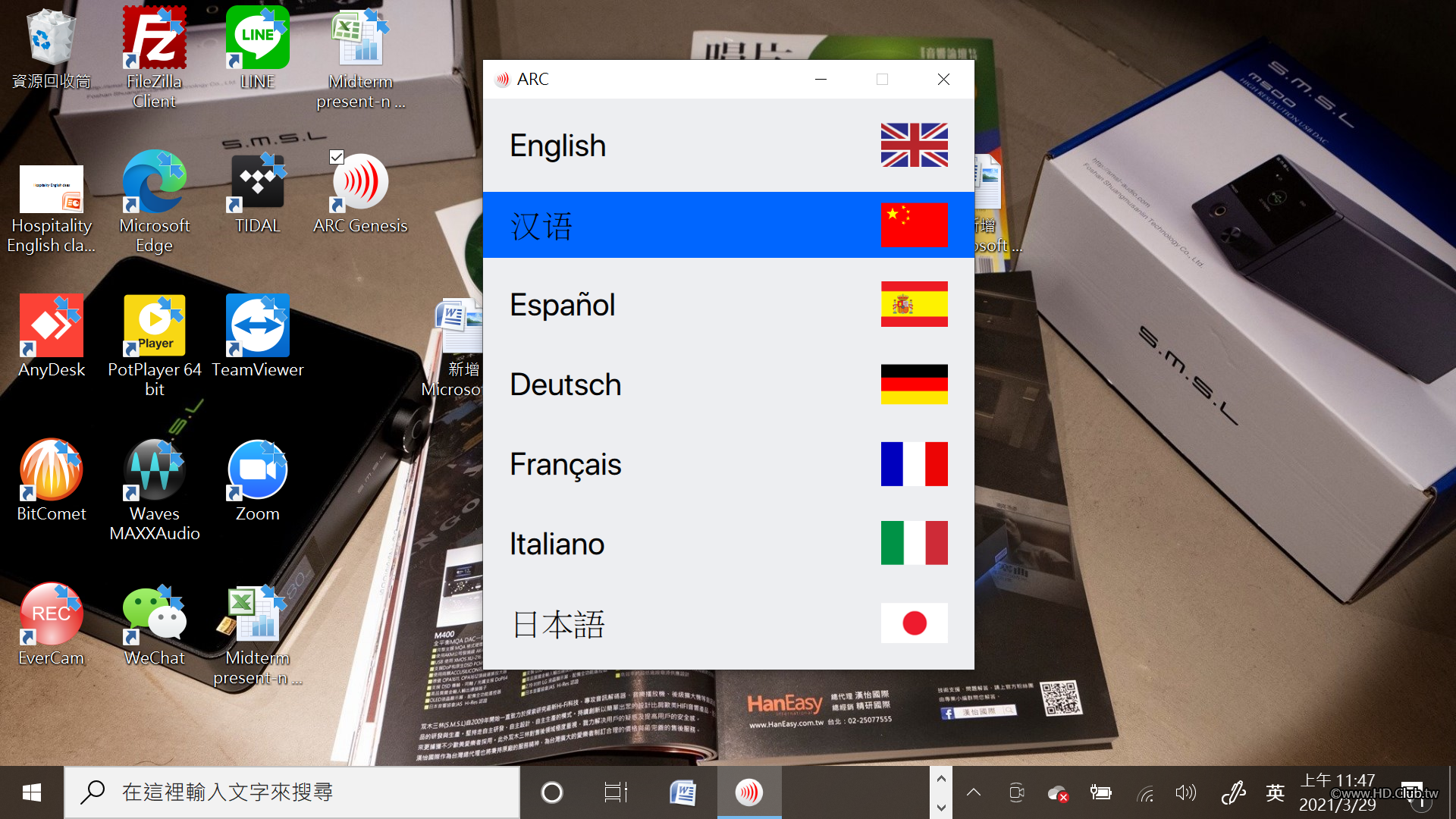Click the Japanese flag icon

click(914, 623)
